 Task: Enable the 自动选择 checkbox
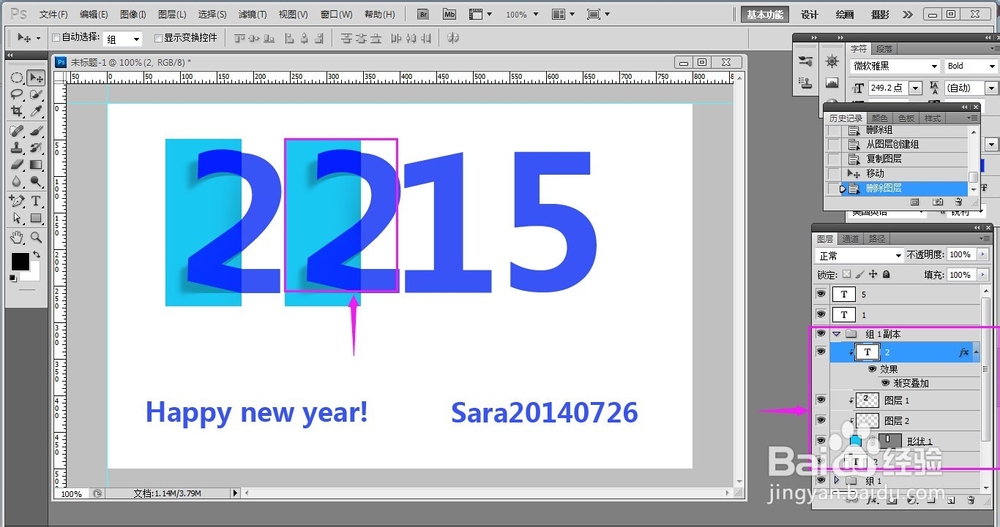point(55,38)
